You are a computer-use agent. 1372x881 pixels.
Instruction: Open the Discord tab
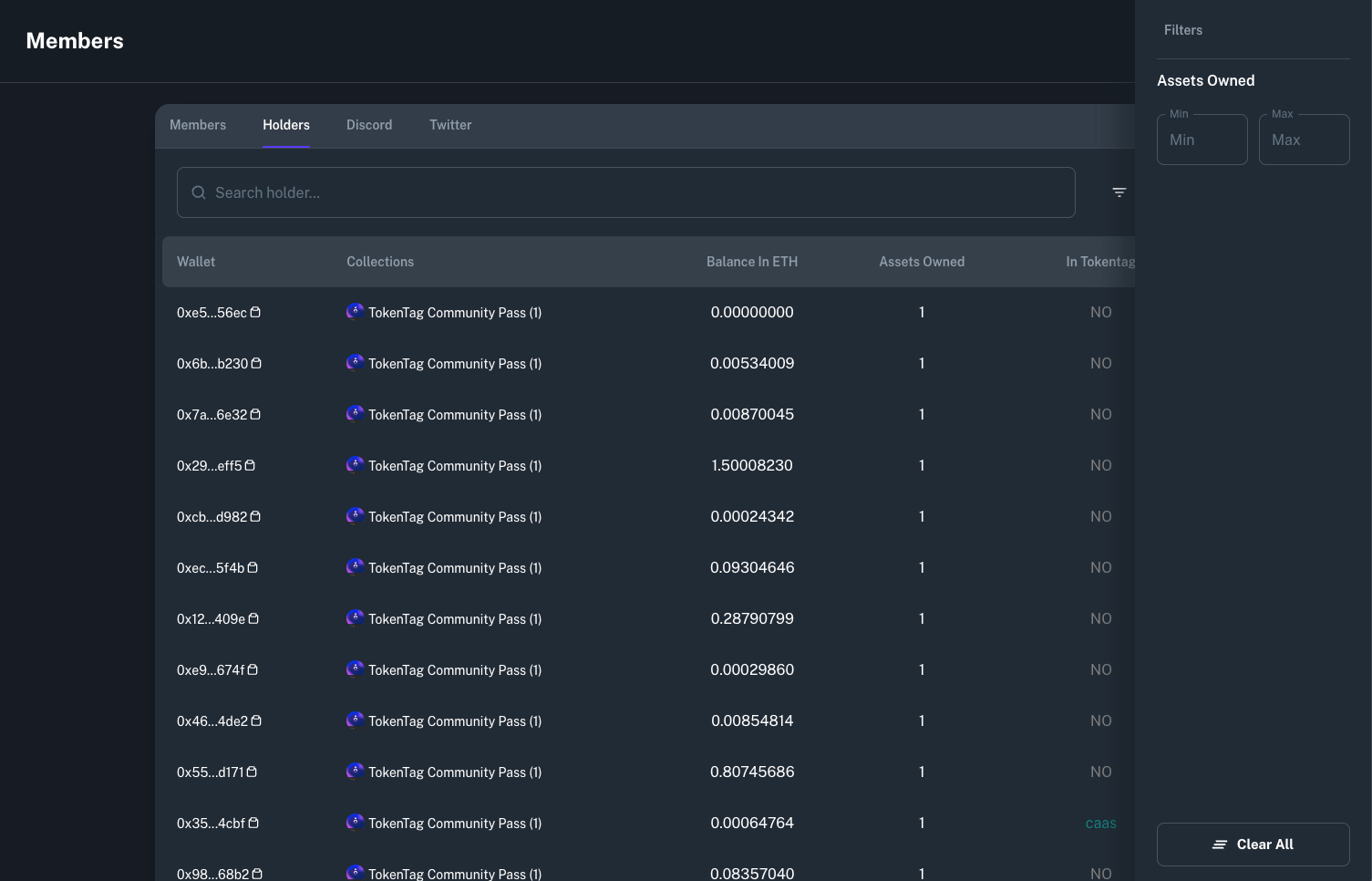[369, 125]
